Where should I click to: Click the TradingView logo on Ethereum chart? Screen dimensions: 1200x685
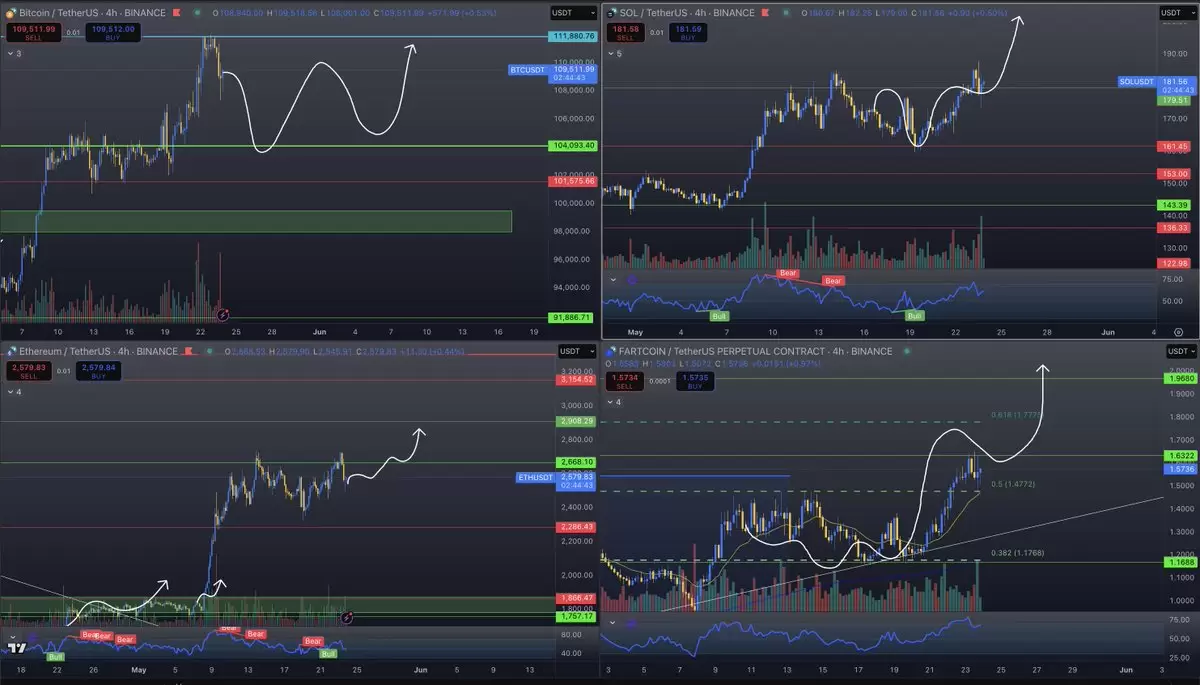click(x=17, y=646)
